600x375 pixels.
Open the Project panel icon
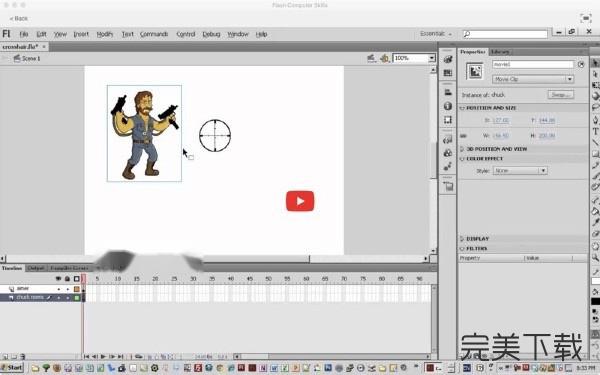point(448,186)
